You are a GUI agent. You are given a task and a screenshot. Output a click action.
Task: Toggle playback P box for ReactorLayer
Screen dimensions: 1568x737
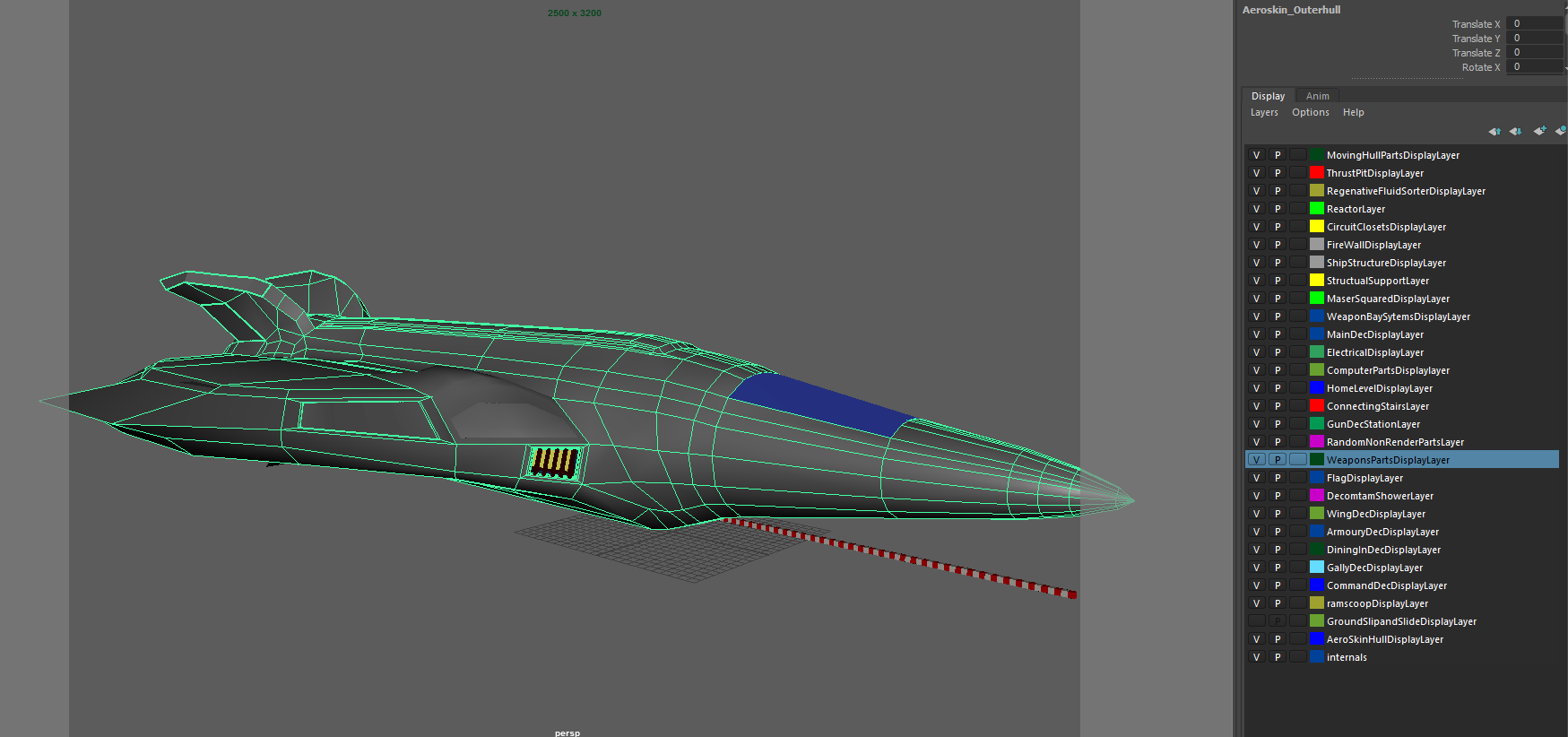(1277, 209)
